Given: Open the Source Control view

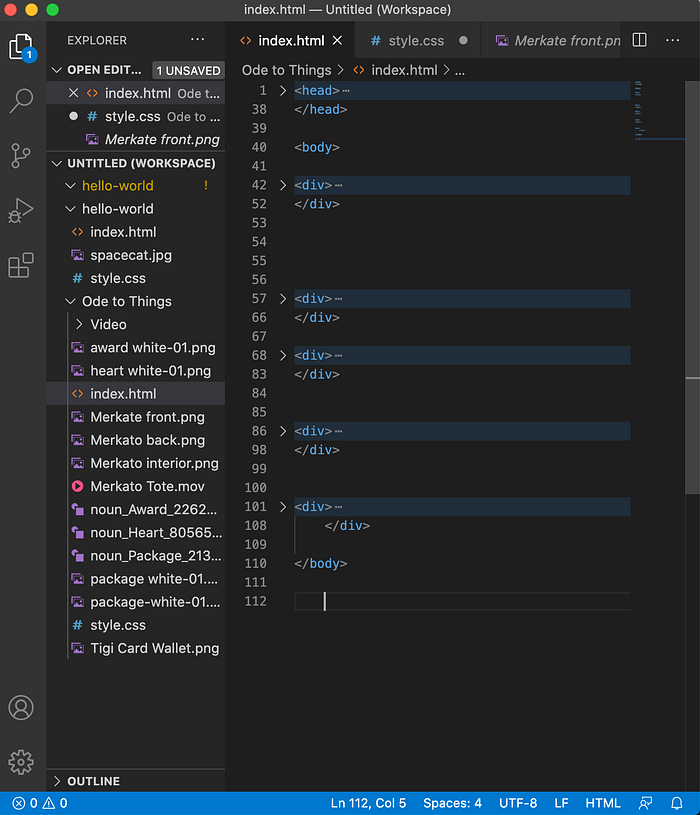Looking at the screenshot, I should [21, 155].
